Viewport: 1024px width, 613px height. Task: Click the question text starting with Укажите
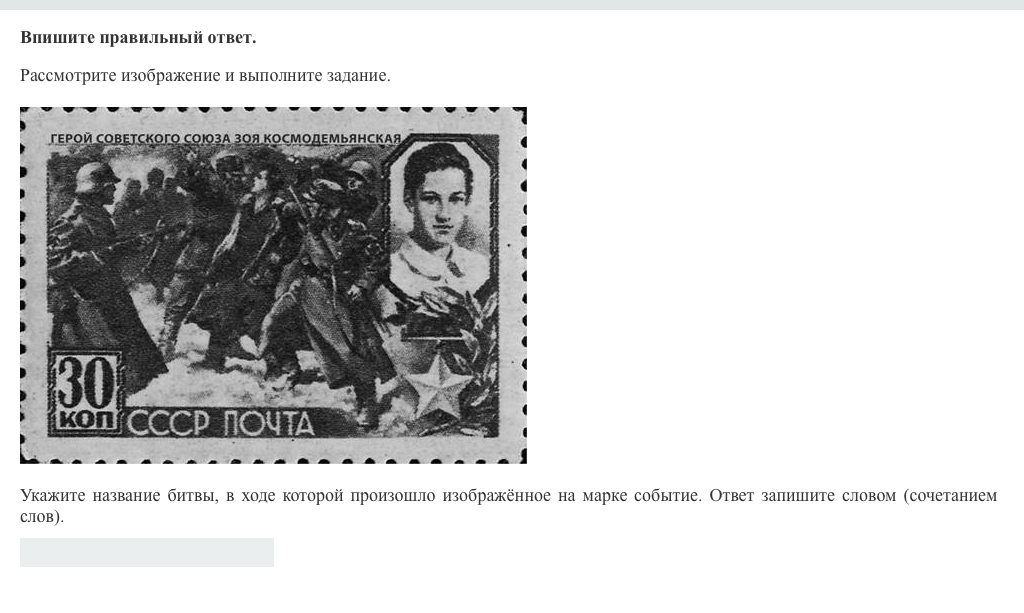coord(508,506)
